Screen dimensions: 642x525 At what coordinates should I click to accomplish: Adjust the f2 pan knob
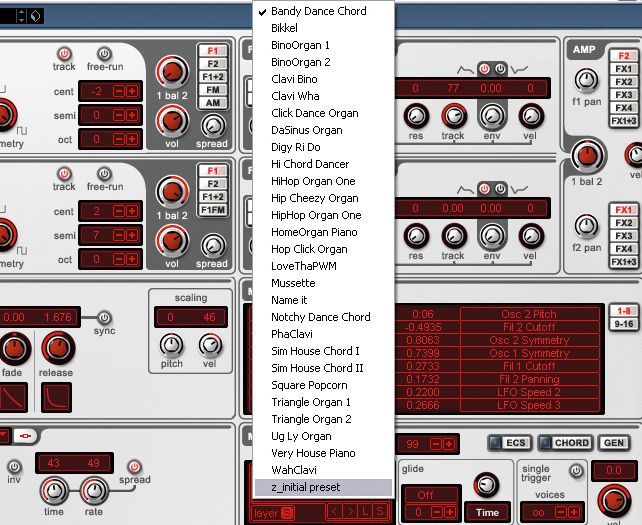point(586,226)
